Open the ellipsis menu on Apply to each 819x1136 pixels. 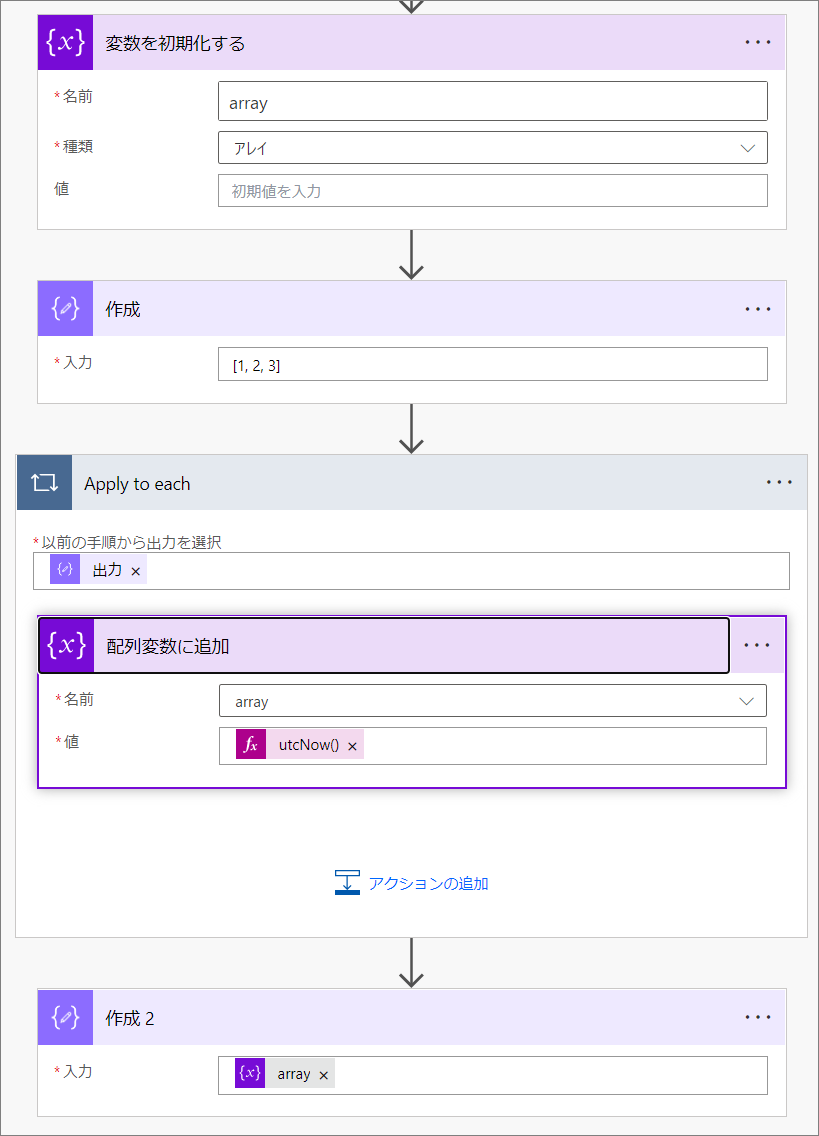tap(779, 483)
